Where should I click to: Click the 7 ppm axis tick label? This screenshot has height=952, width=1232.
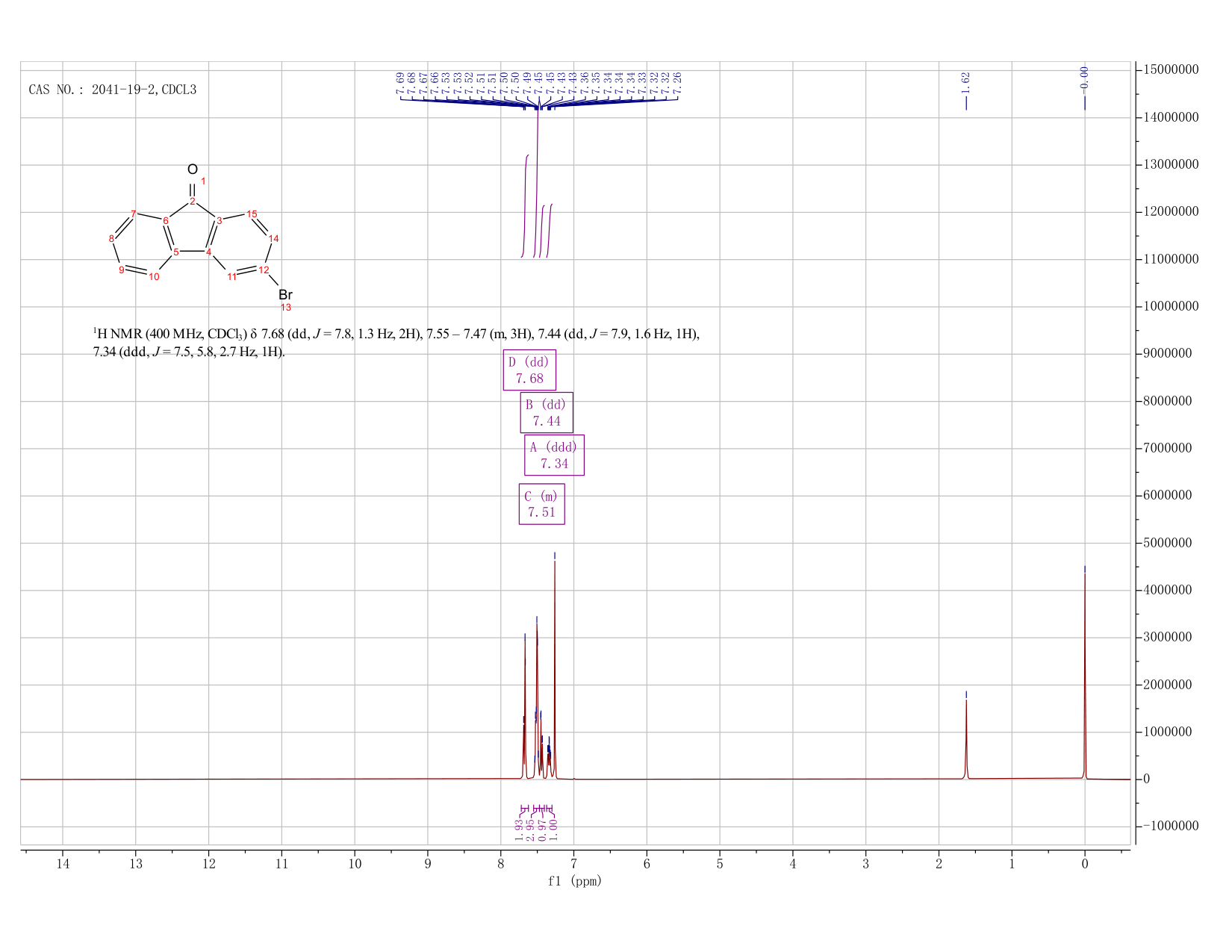573,864
